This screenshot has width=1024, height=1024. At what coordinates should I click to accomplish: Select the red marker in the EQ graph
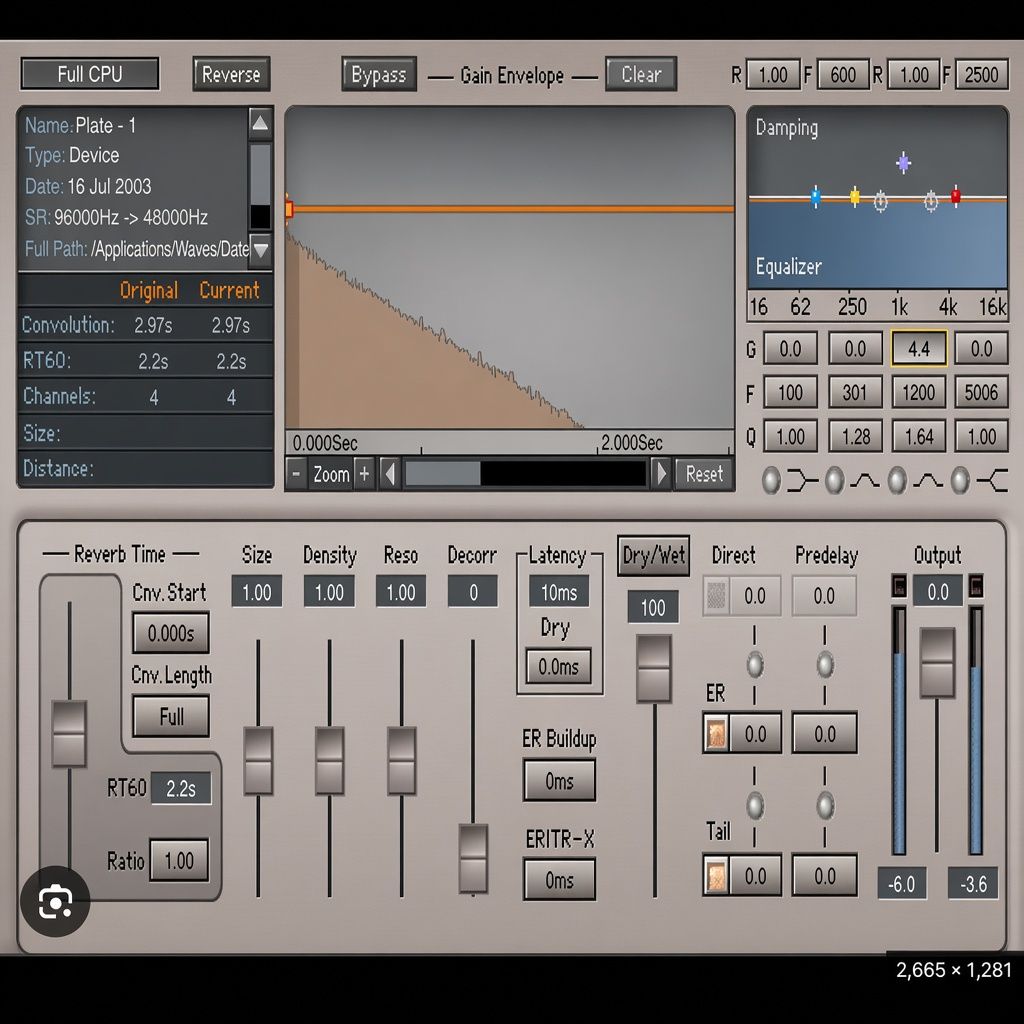[955, 196]
